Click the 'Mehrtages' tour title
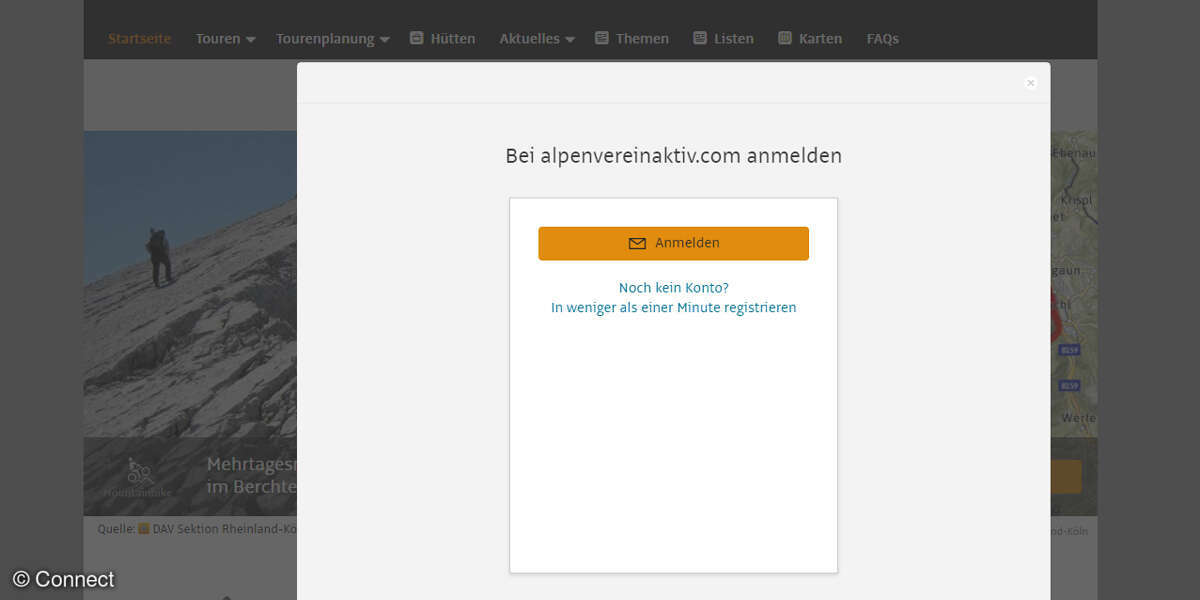The image size is (1200, 600). 252,465
